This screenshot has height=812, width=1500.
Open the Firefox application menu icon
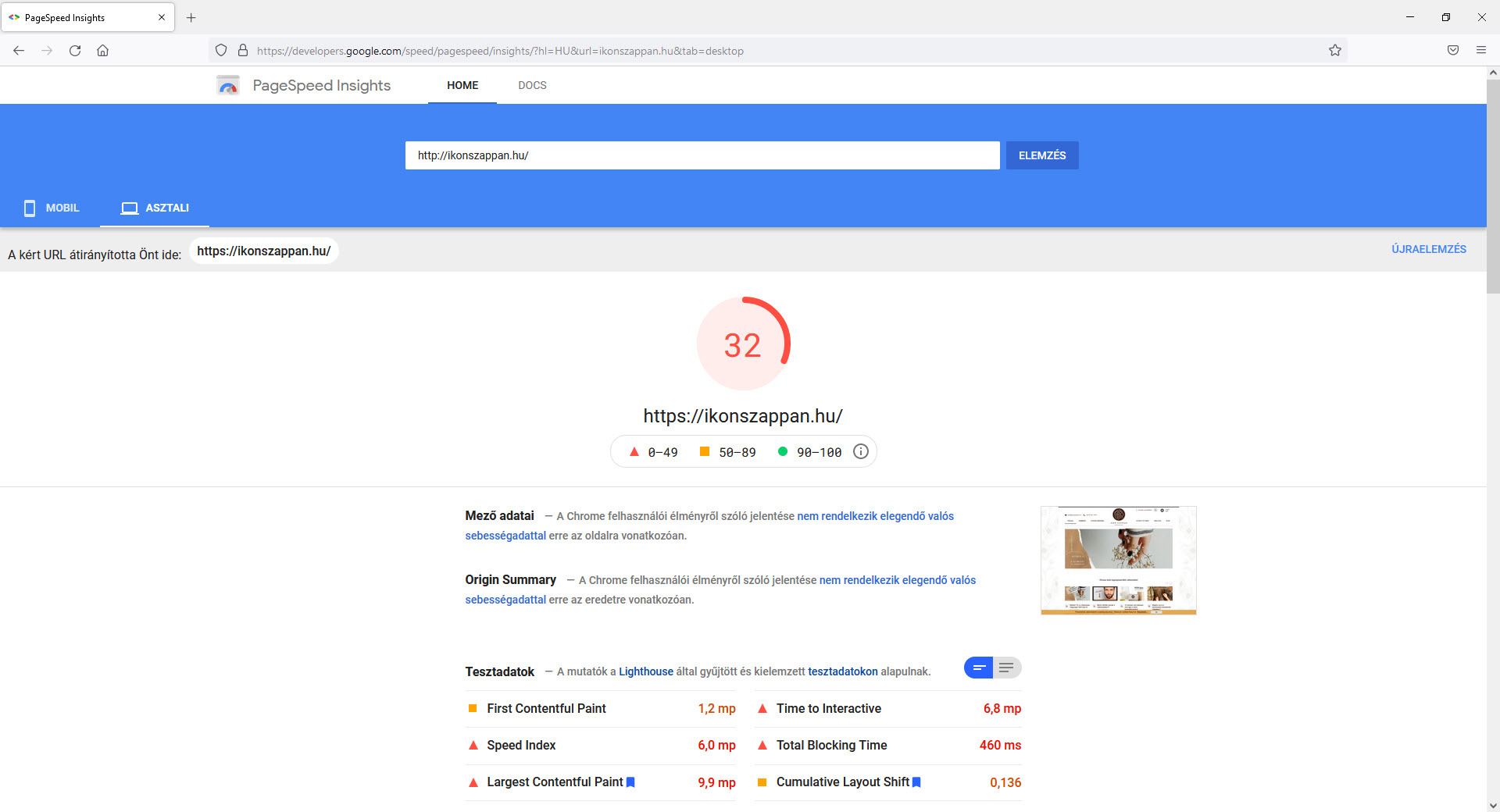[1480, 51]
